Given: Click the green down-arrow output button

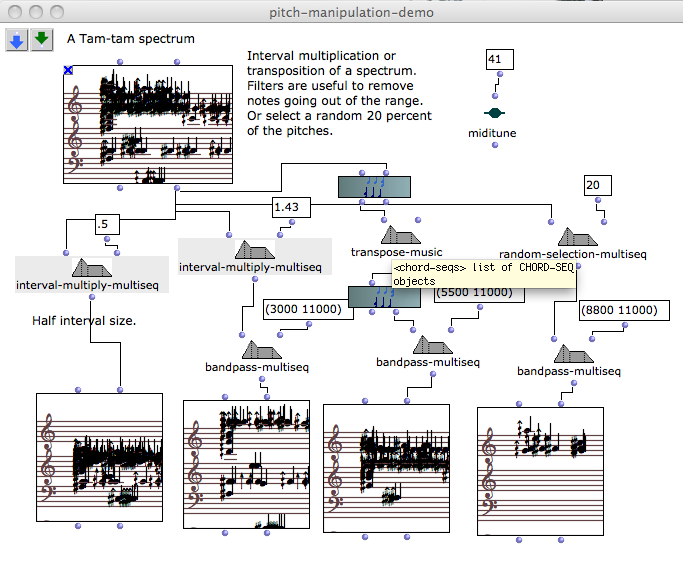Looking at the screenshot, I should point(41,39).
